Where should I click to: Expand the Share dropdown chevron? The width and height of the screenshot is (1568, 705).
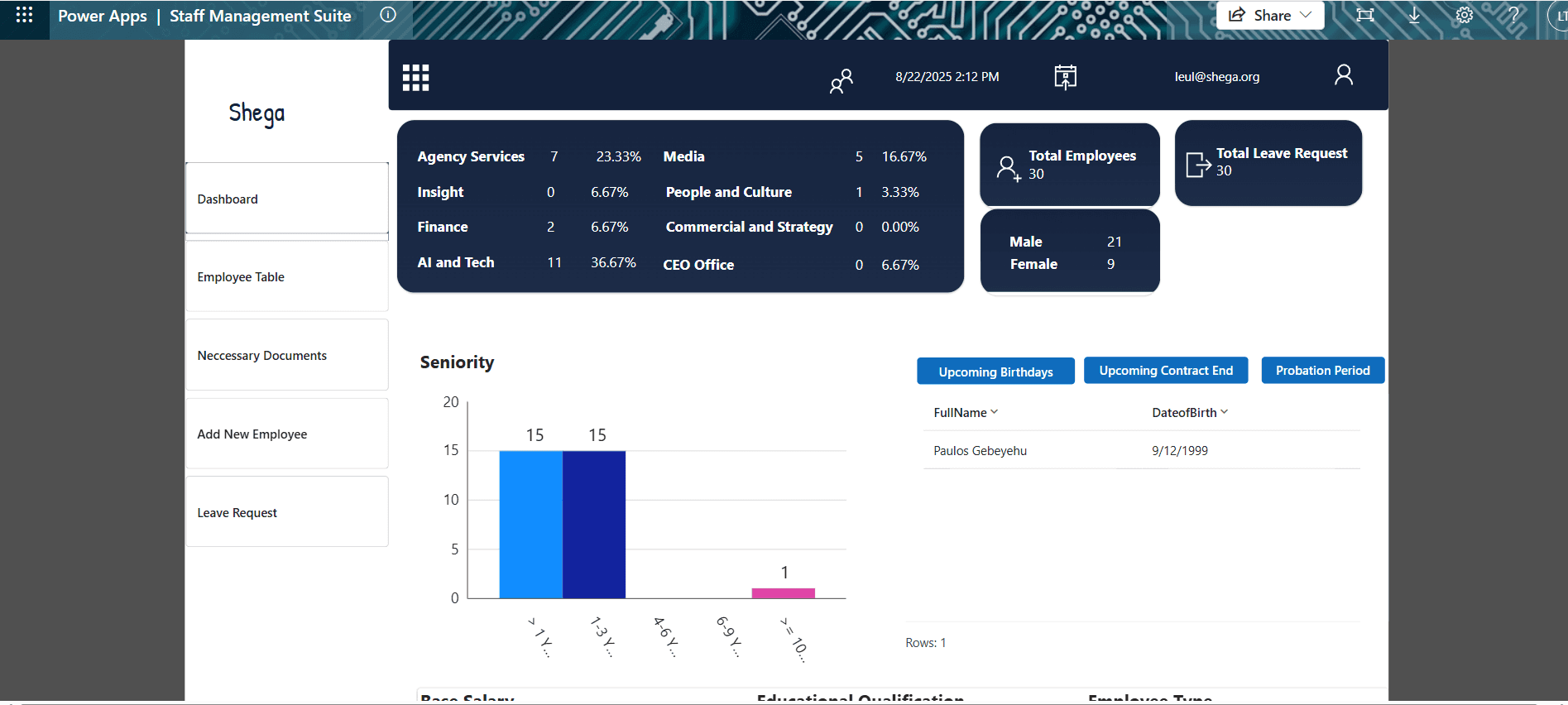click(x=1307, y=15)
